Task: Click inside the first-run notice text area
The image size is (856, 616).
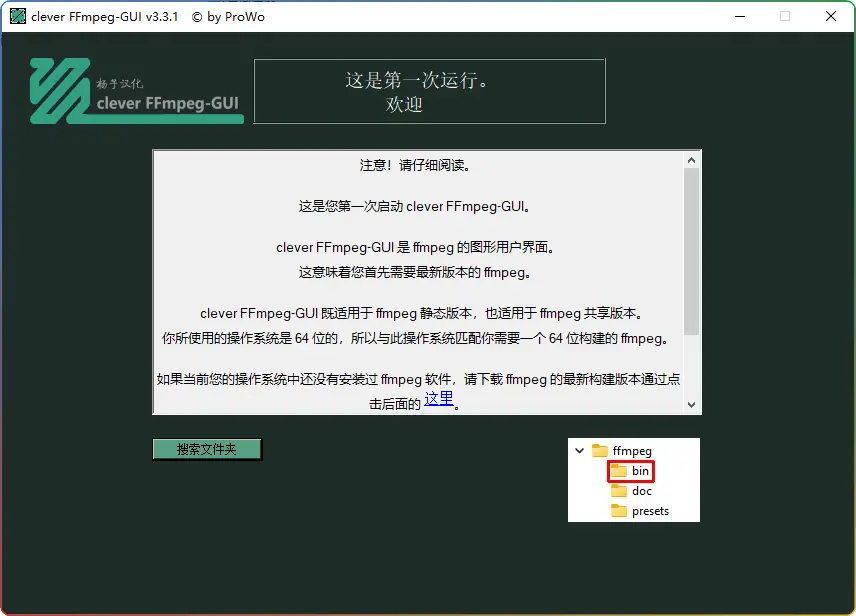Action: (420, 280)
